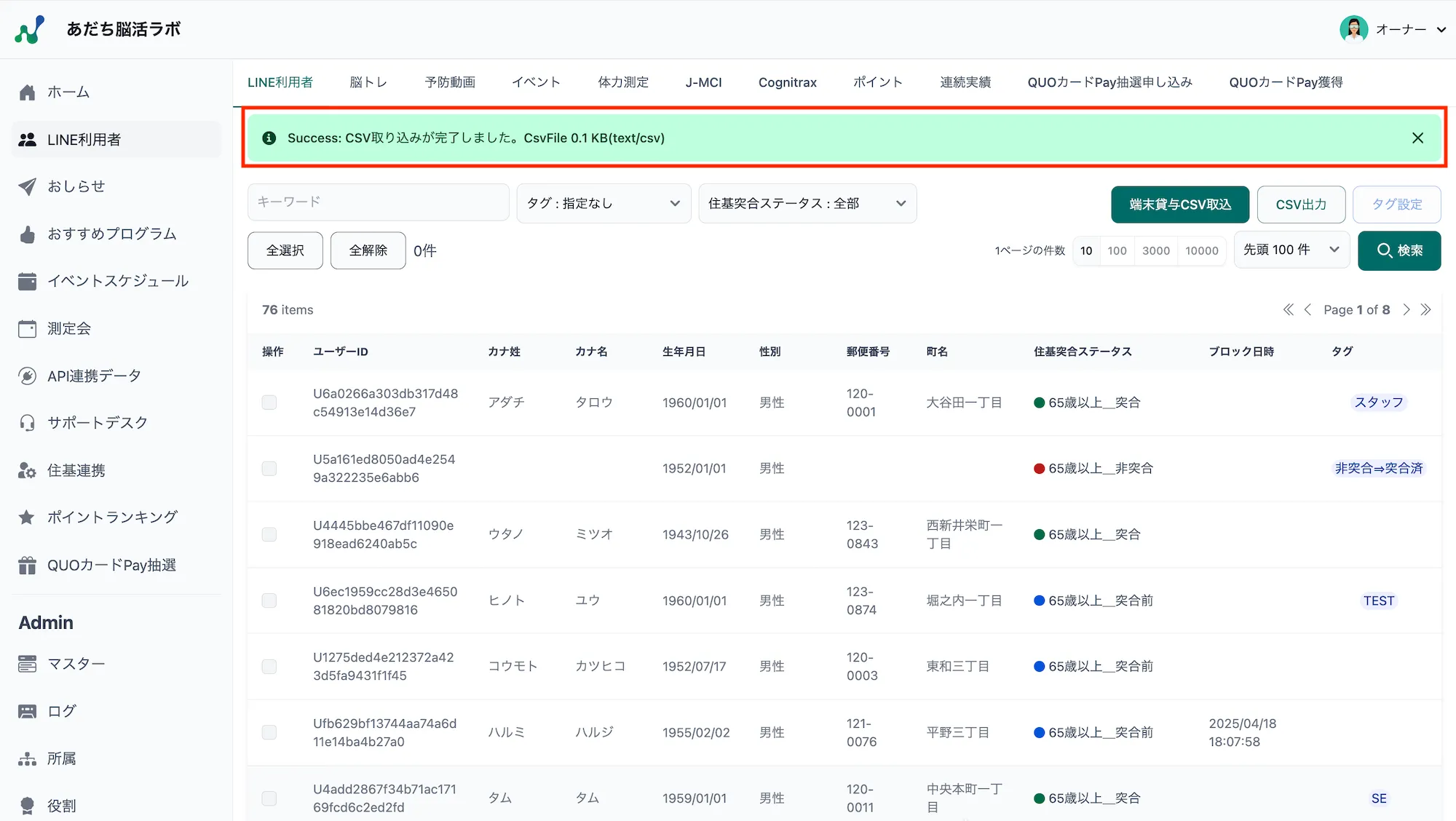Screen dimensions: 1456x821
Task: Switch to the Cognitrax tab
Action: (x=787, y=82)
